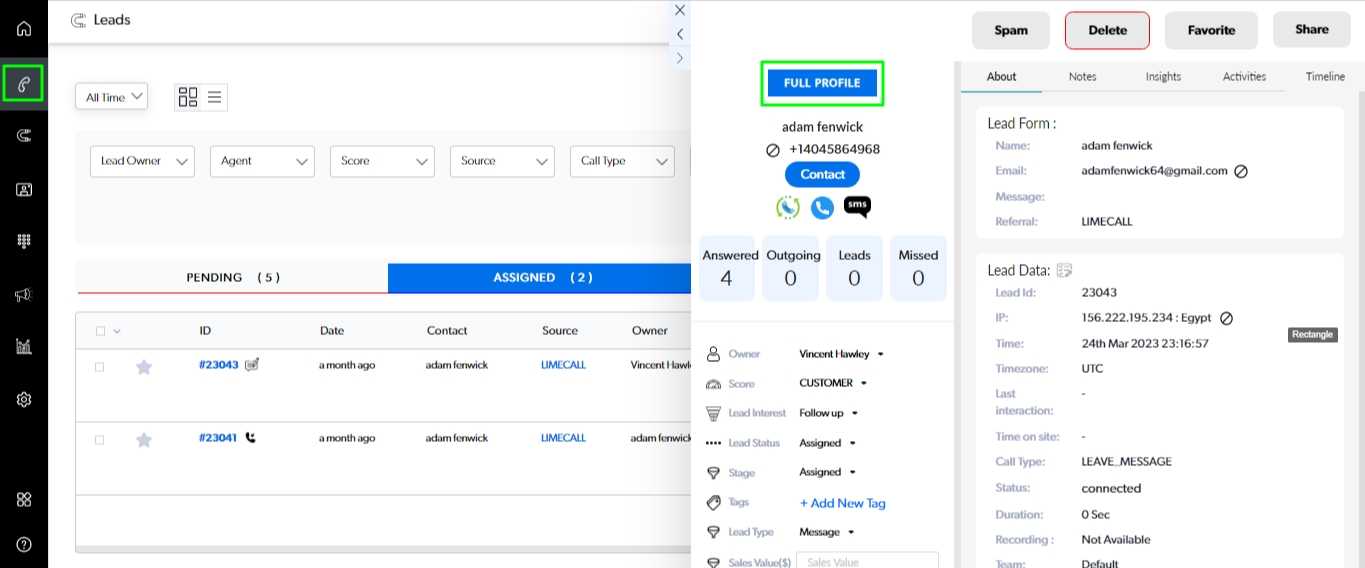Open the All Time date dropdown
Viewport: 1365px width, 568px height.
pos(111,97)
